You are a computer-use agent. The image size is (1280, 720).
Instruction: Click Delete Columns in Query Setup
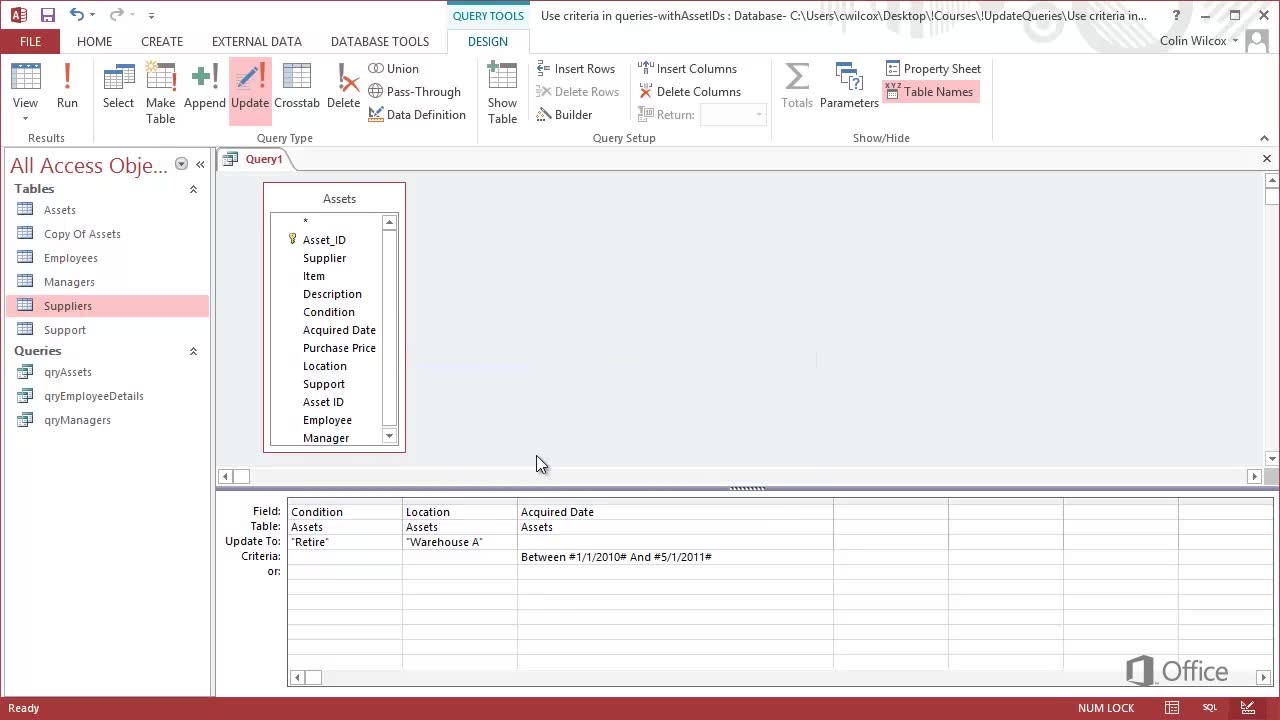(x=689, y=92)
